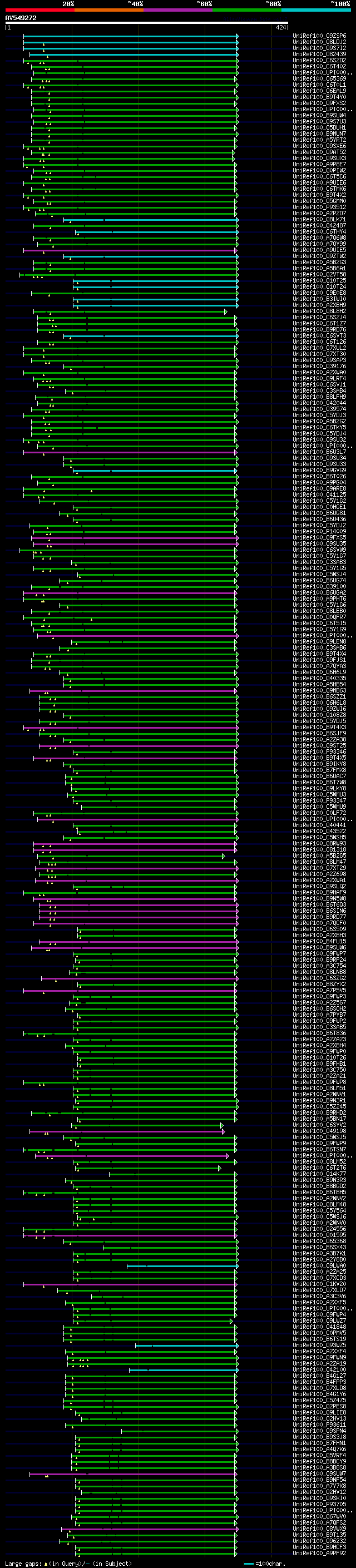Click query end position 424
The height and width of the screenshot is (1568, 356).
pyautogui.click(x=281, y=27)
